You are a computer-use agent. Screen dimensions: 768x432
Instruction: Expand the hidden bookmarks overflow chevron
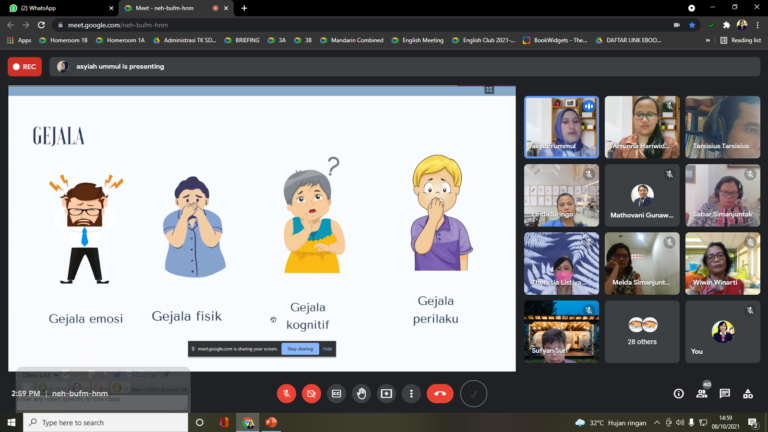coord(709,40)
